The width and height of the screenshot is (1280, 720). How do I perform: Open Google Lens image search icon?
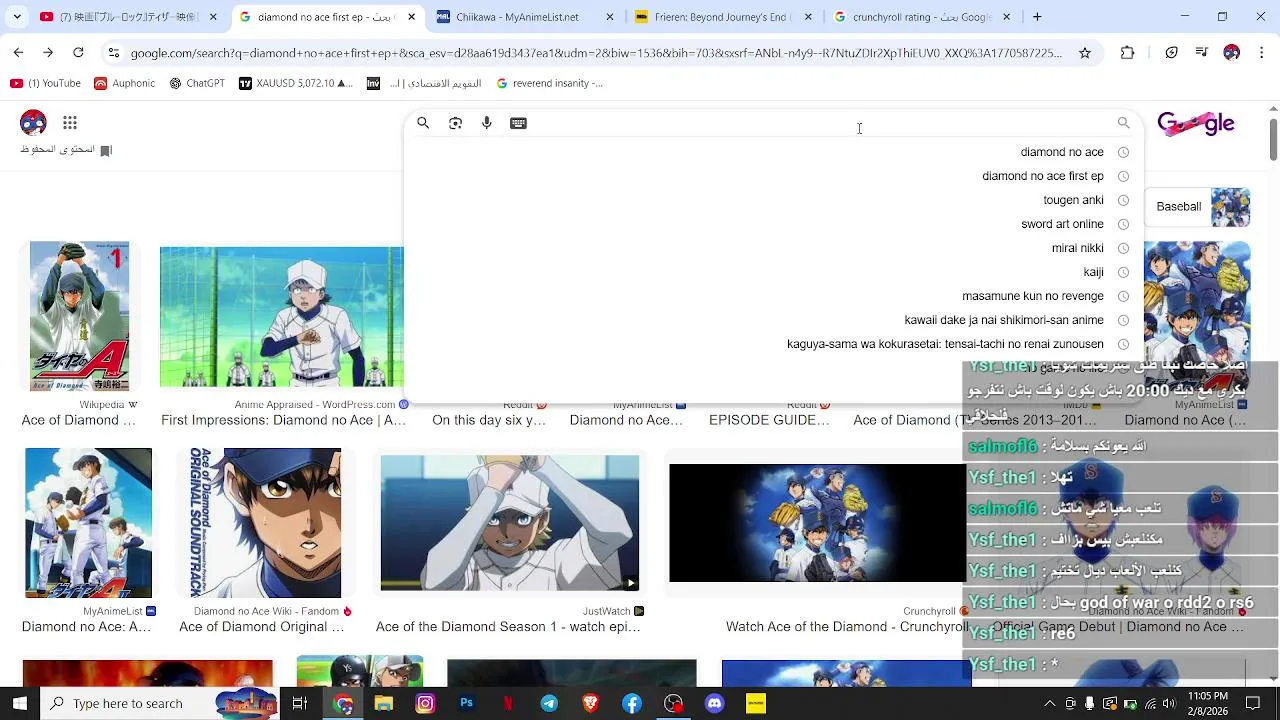tap(455, 123)
